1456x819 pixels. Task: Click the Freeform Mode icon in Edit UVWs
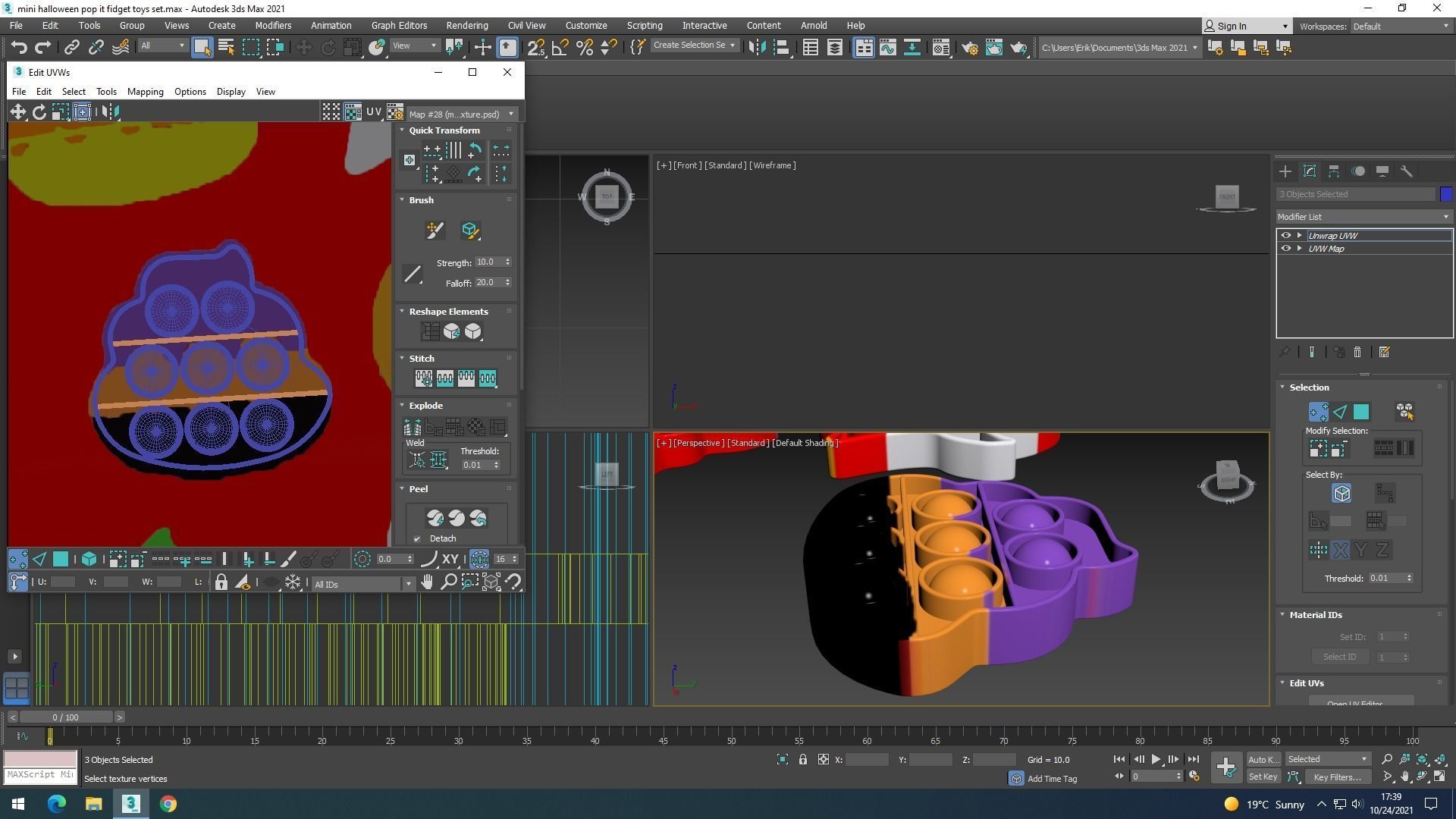82,112
